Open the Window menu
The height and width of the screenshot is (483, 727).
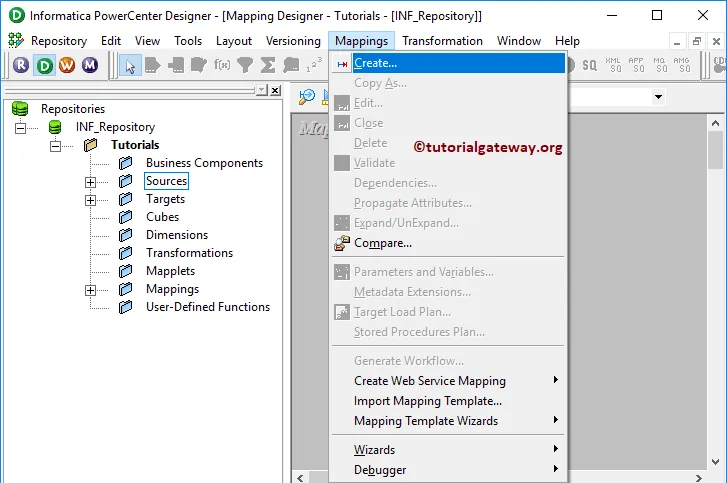point(519,41)
